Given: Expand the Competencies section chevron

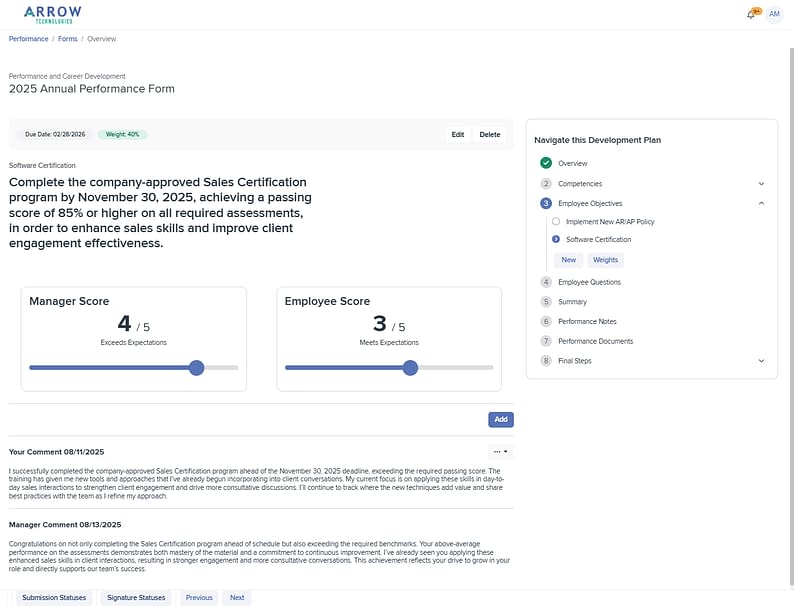Looking at the screenshot, I should coord(761,184).
